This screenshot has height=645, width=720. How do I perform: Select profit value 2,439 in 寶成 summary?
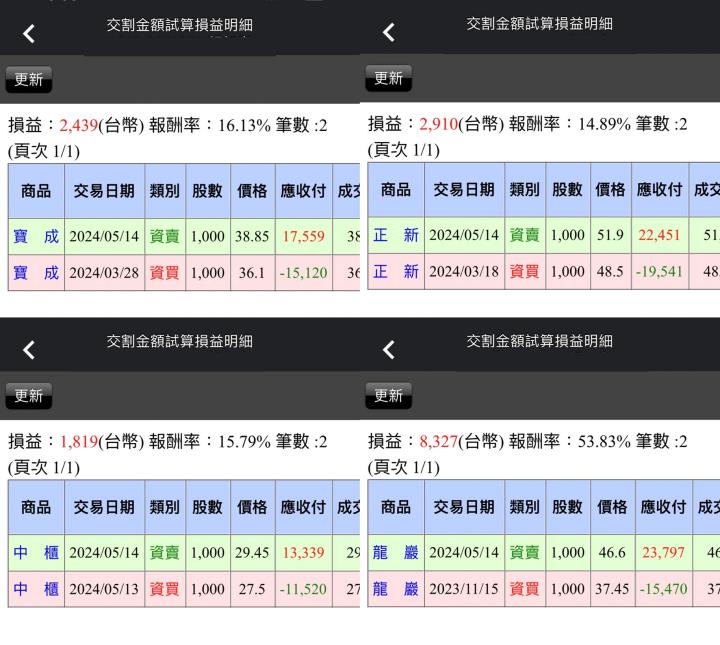(x=79, y=125)
